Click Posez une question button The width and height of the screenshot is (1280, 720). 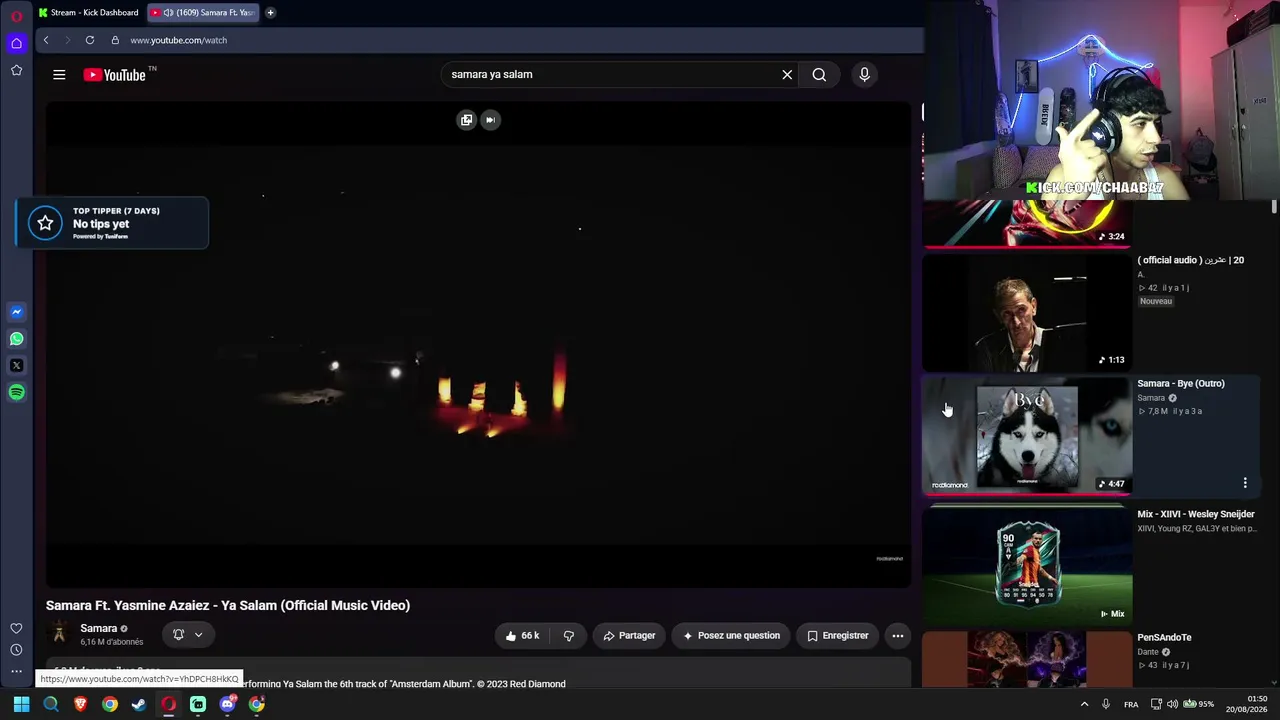point(731,636)
